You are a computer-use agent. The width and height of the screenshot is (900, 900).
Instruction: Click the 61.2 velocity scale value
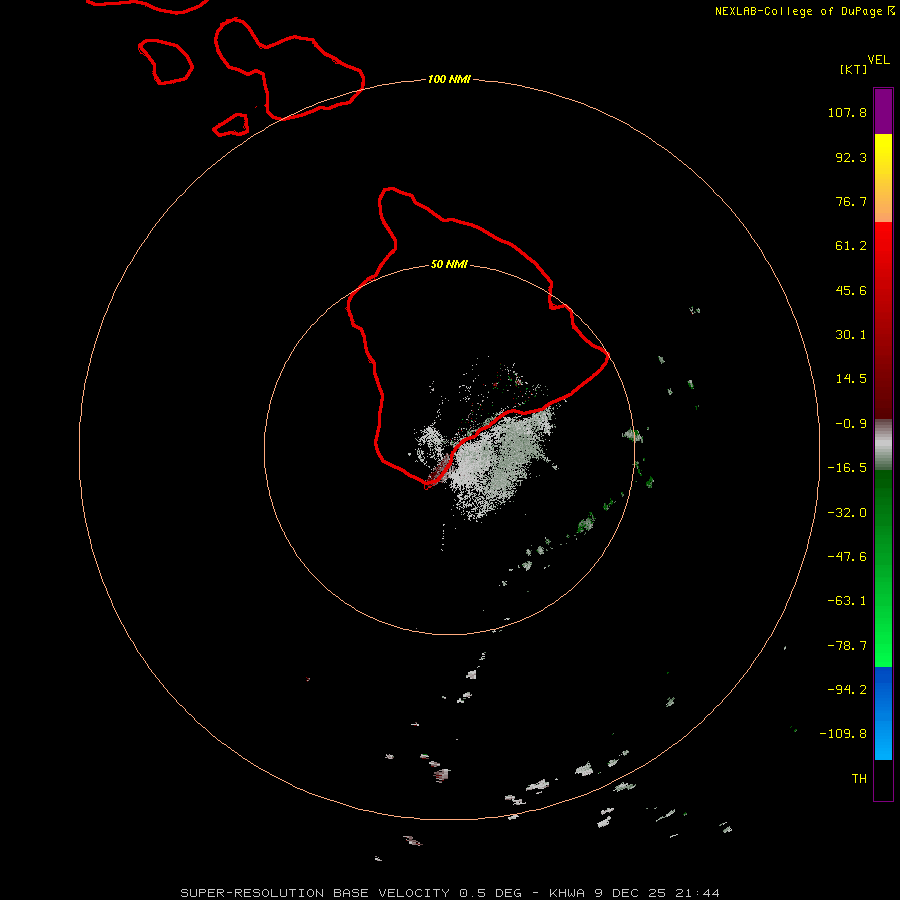[x=851, y=246]
